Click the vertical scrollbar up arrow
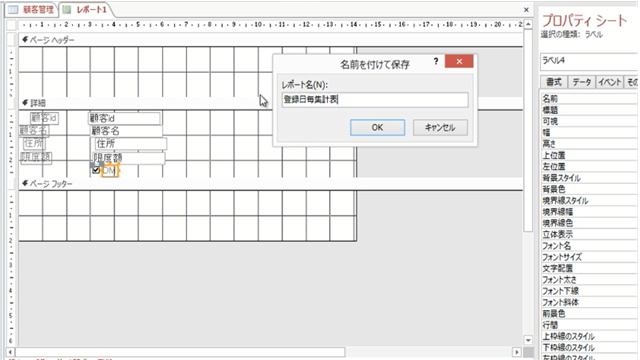The width and height of the screenshot is (640, 360). pyautogui.click(x=528, y=24)
